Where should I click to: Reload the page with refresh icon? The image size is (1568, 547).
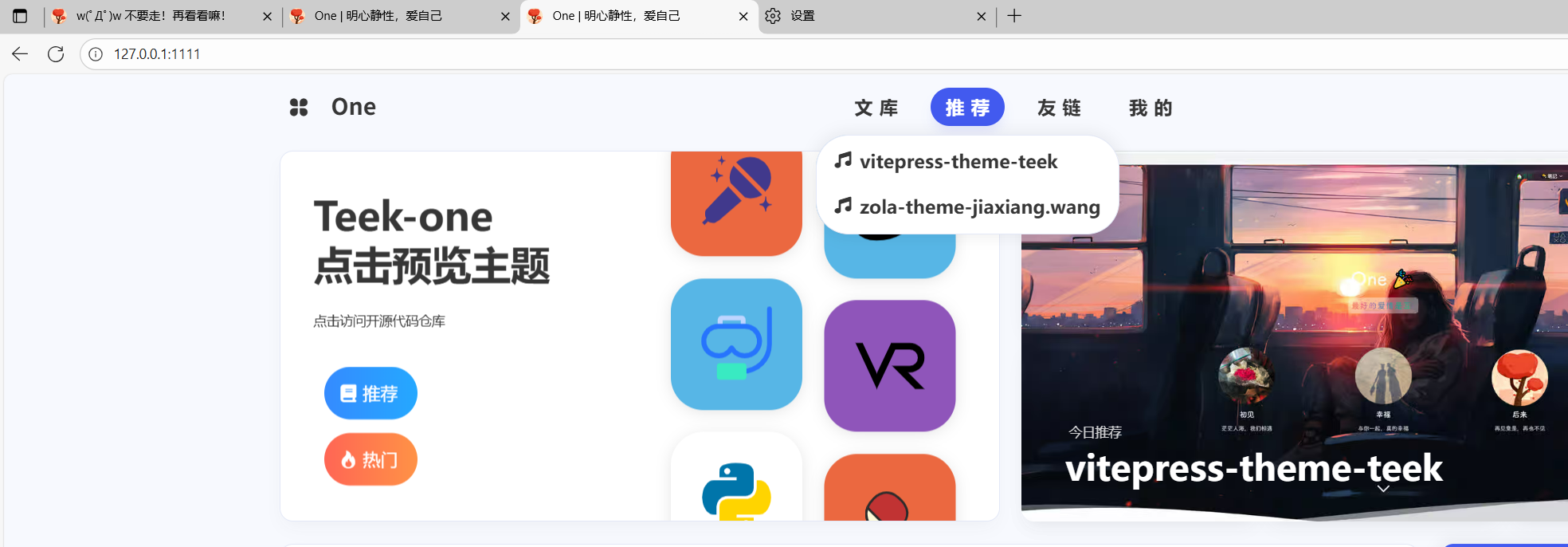(56, 54)
